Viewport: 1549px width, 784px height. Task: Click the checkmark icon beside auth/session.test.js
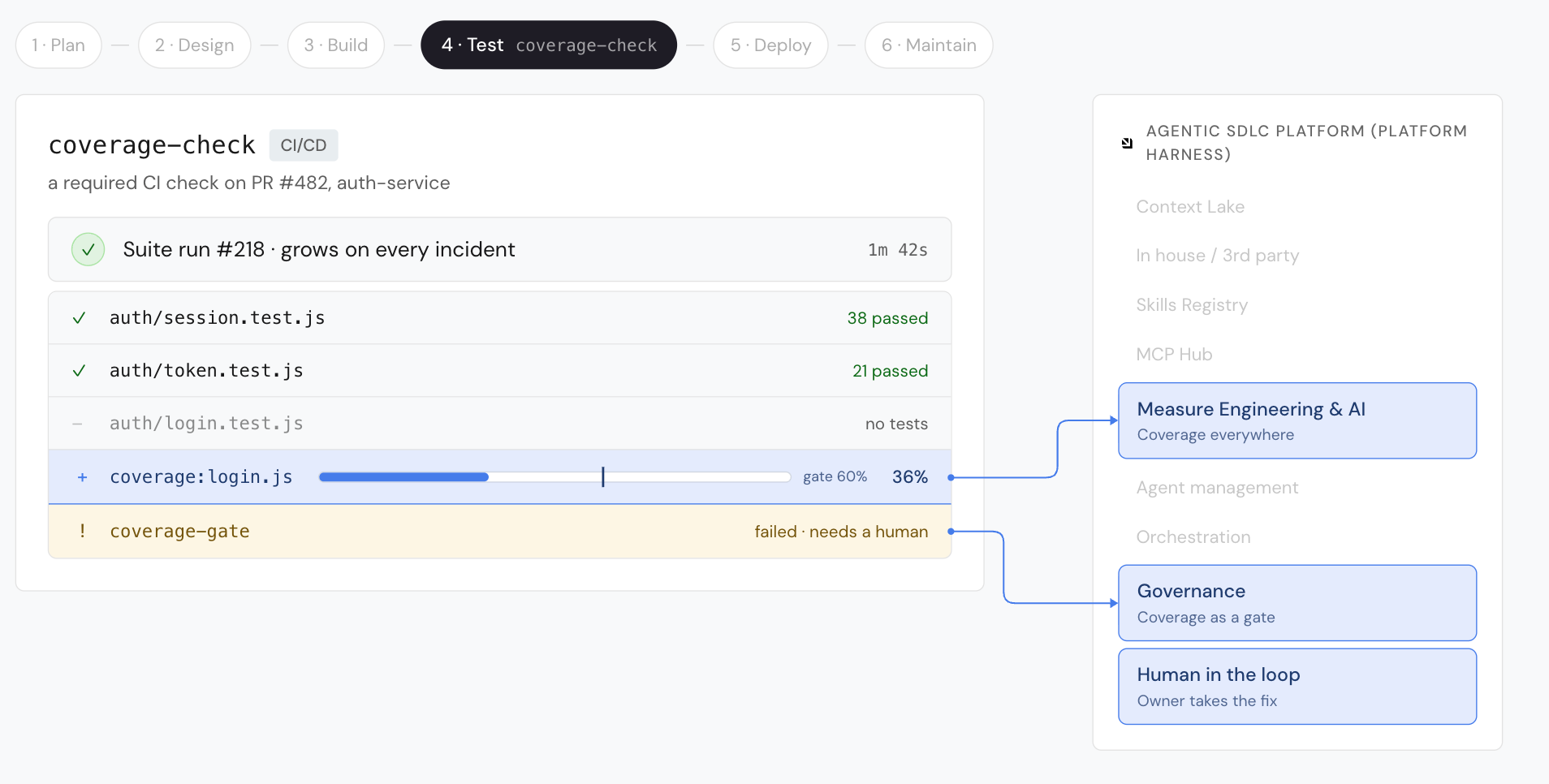[79, 318]
